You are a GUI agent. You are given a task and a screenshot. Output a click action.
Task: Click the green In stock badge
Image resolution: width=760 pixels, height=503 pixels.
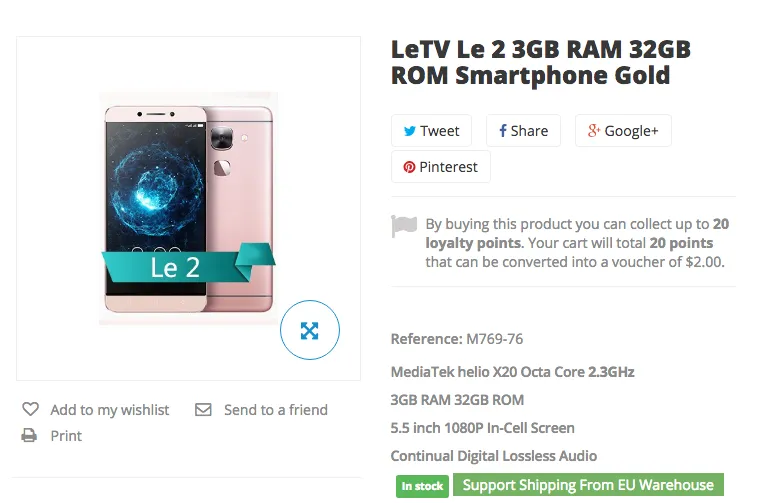coord(422,486)
